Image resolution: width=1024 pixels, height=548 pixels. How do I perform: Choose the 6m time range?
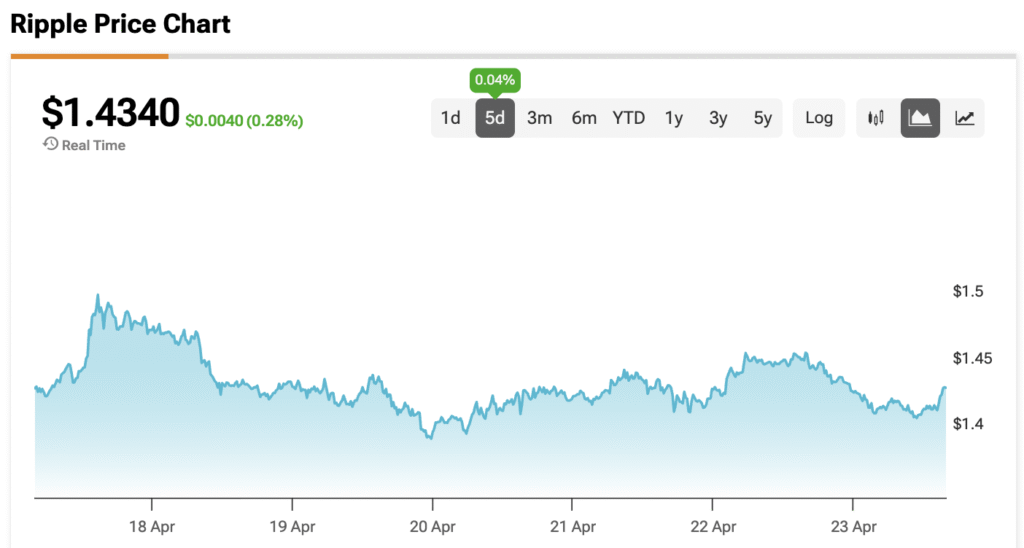[584, 118]
